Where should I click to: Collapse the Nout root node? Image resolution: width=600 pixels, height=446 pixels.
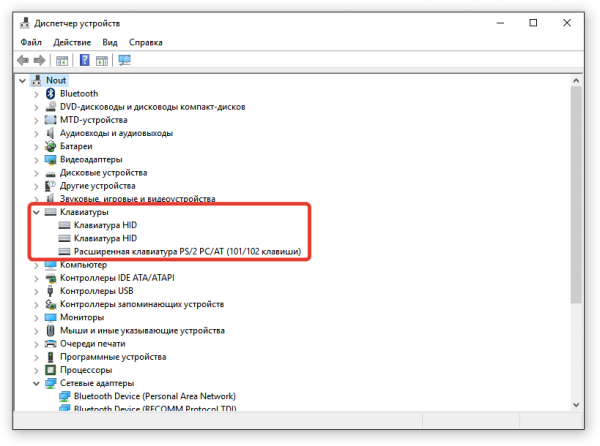click(22, 81)
